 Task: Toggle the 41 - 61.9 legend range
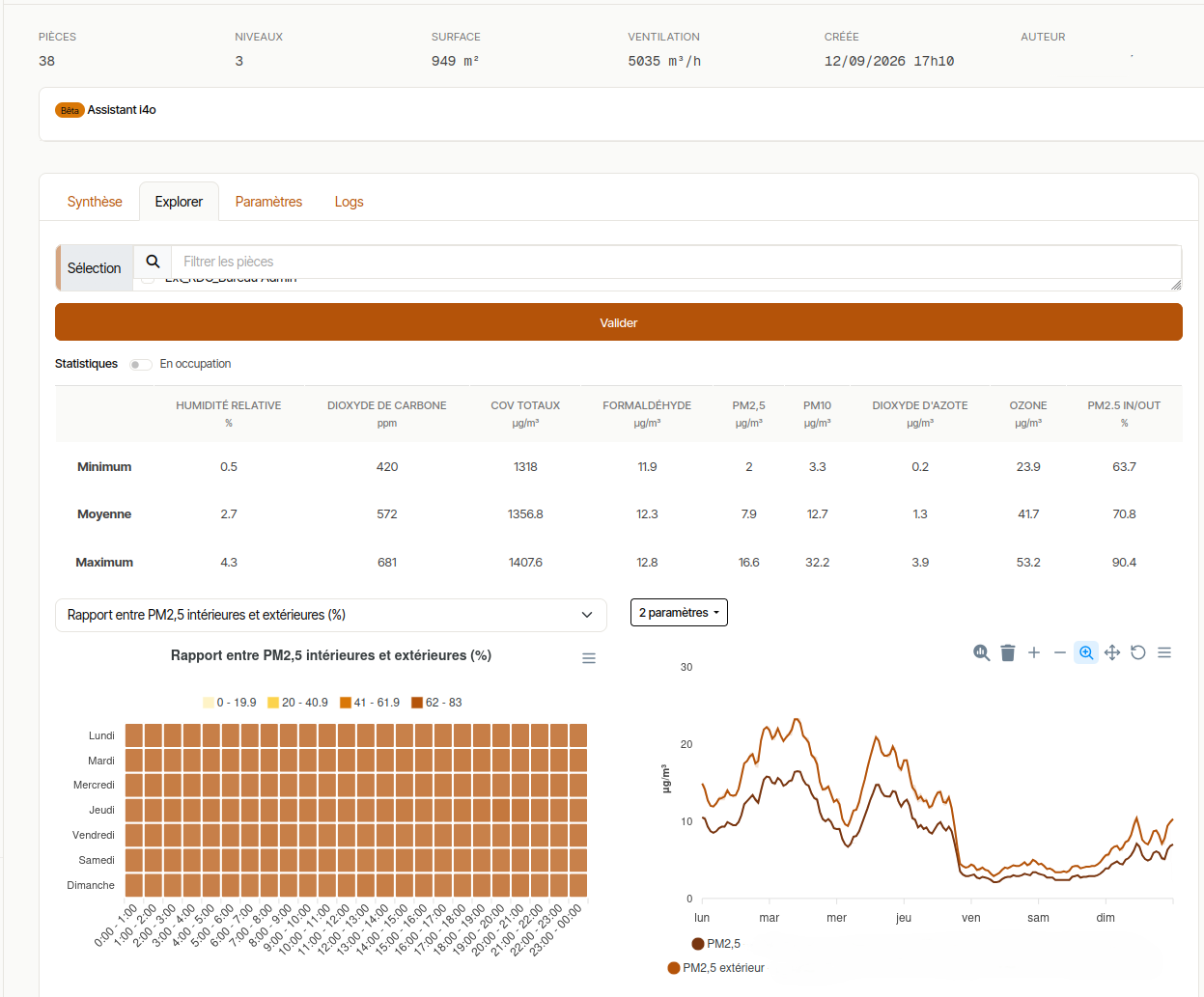tap(370, 703)
